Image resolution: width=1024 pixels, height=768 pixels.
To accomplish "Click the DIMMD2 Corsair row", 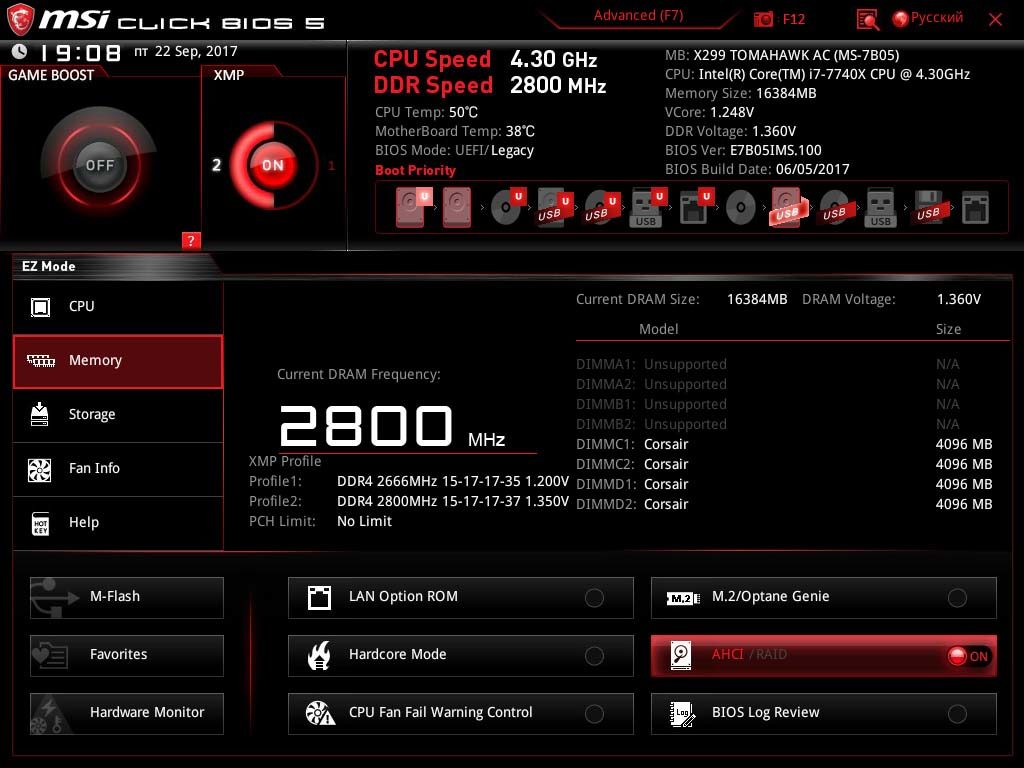I will pos(784,504).
